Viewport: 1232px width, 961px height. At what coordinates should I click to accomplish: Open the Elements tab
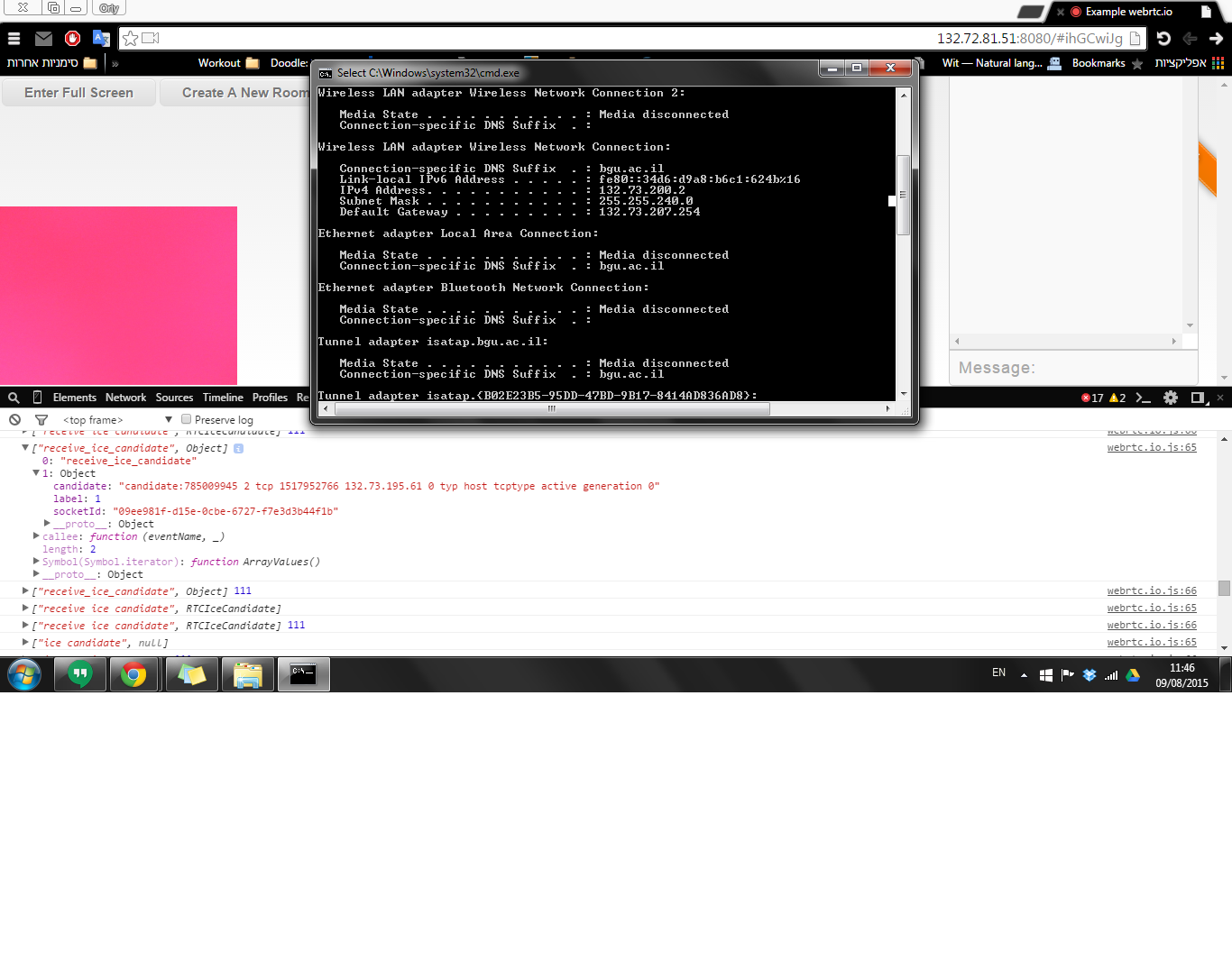coord(74,398)
